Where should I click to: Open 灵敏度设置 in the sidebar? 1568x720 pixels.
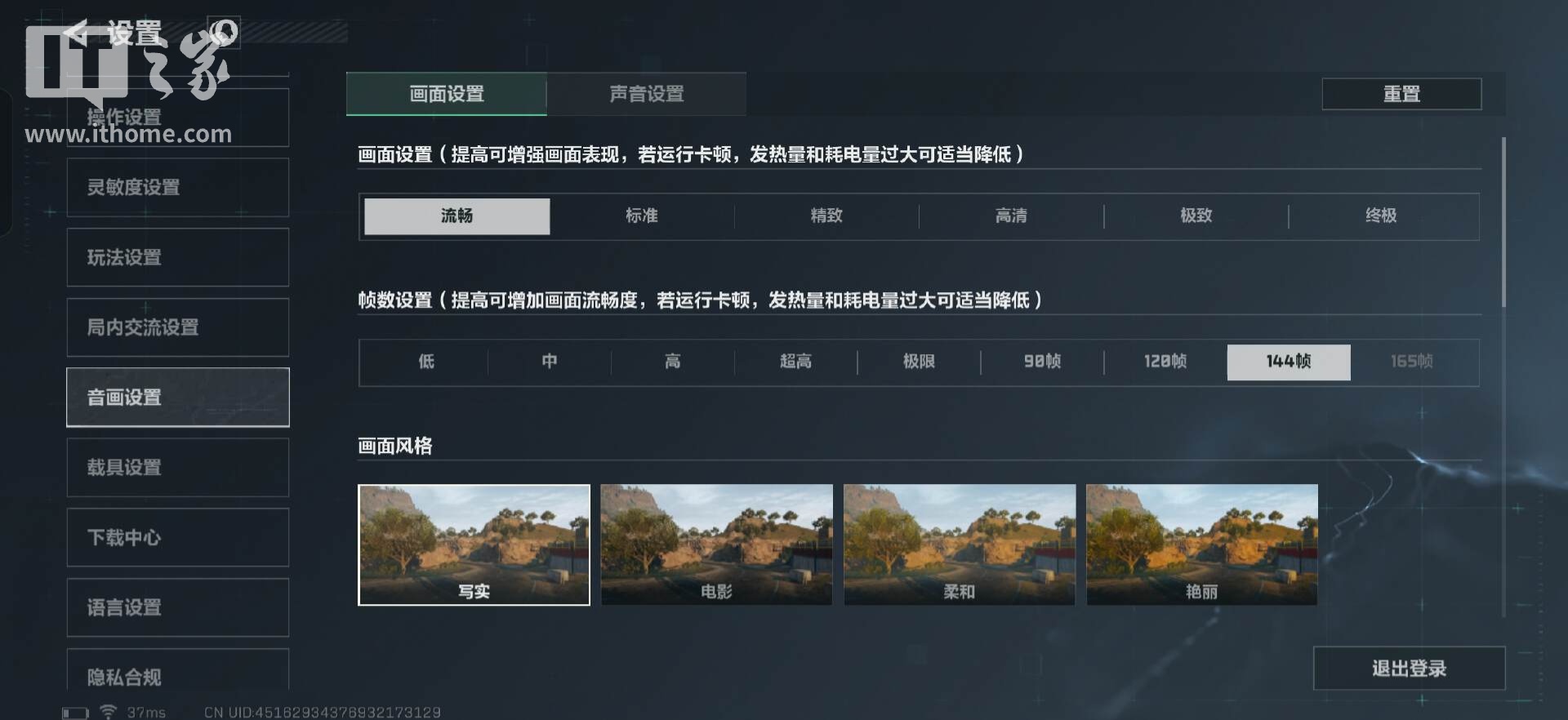178,188
